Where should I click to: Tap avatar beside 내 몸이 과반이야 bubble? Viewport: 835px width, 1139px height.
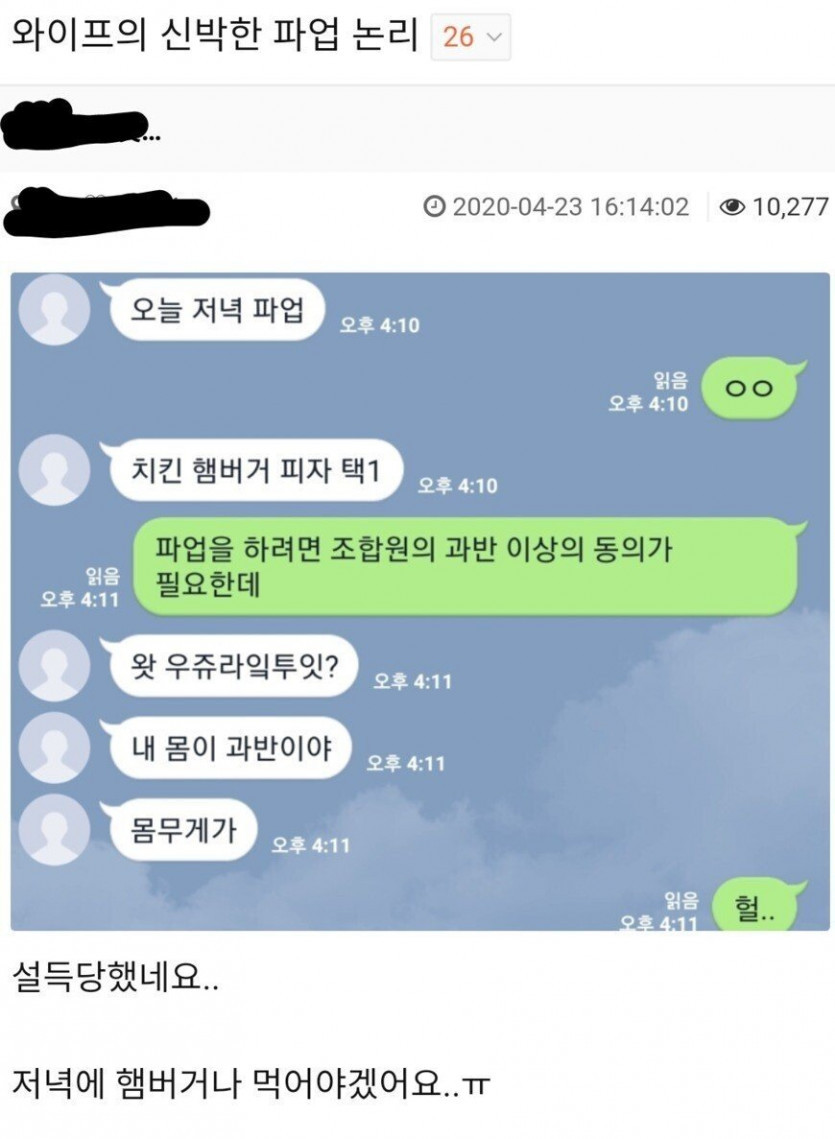pos(54,747)
